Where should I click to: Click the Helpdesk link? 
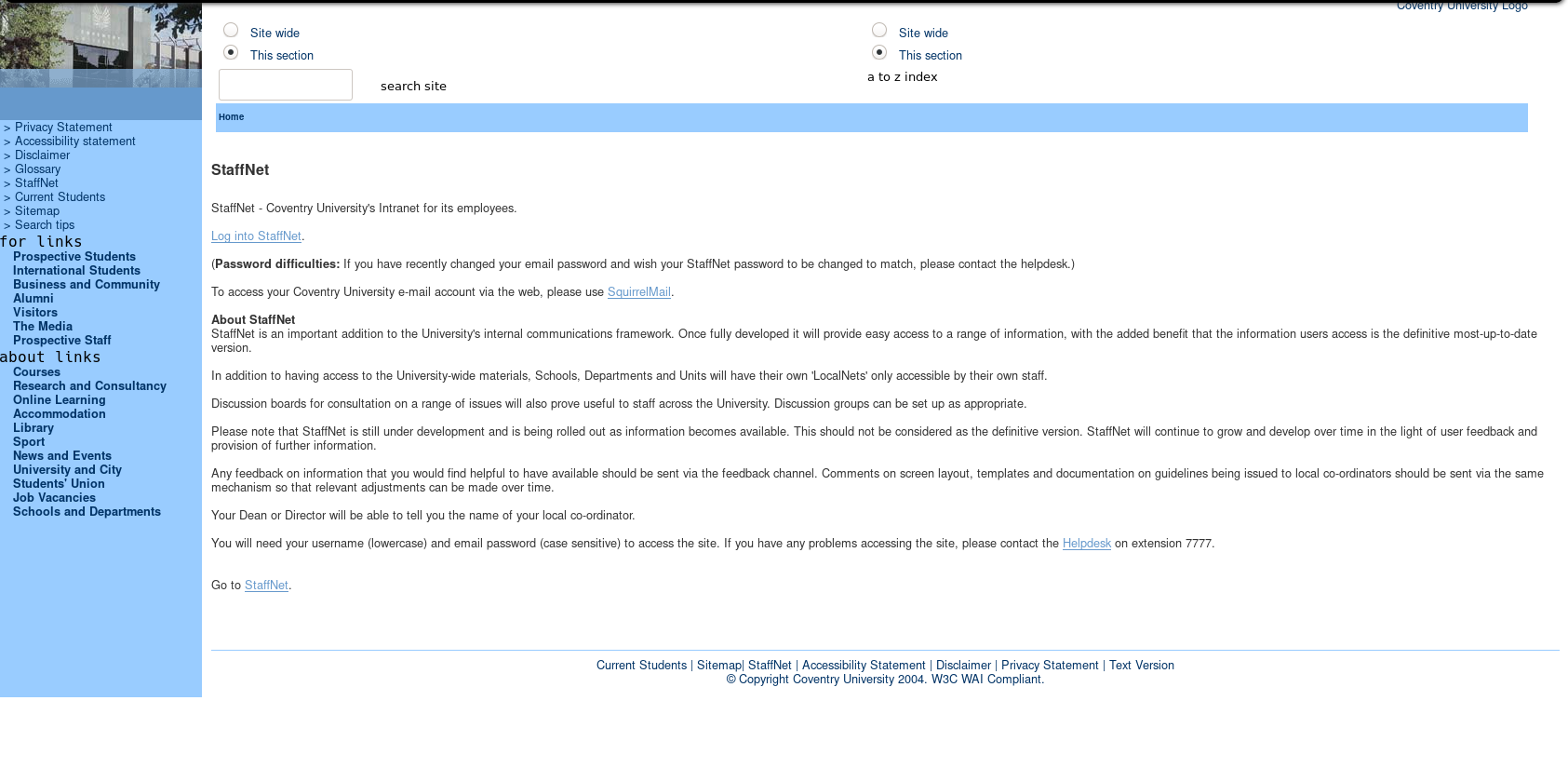point(1087,544)
